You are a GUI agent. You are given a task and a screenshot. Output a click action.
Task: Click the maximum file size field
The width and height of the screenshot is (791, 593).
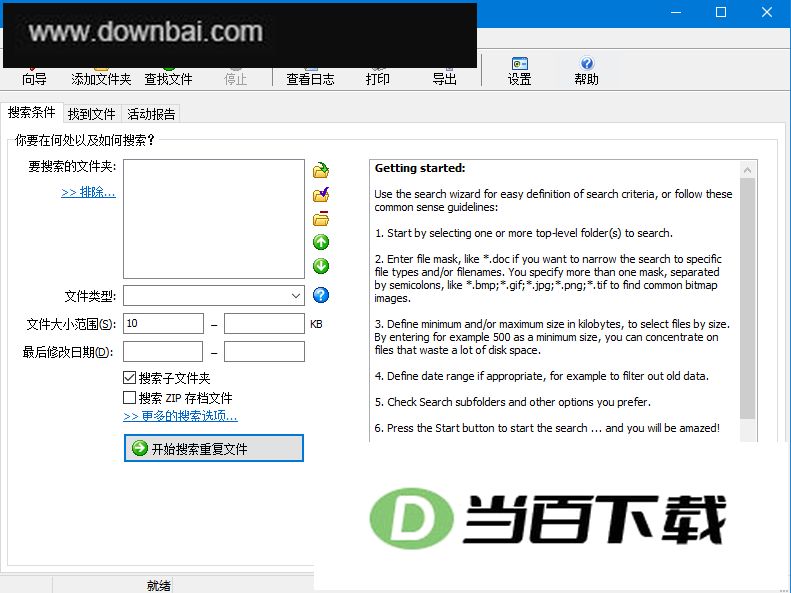pyautogui.click(x=264, y=324)
